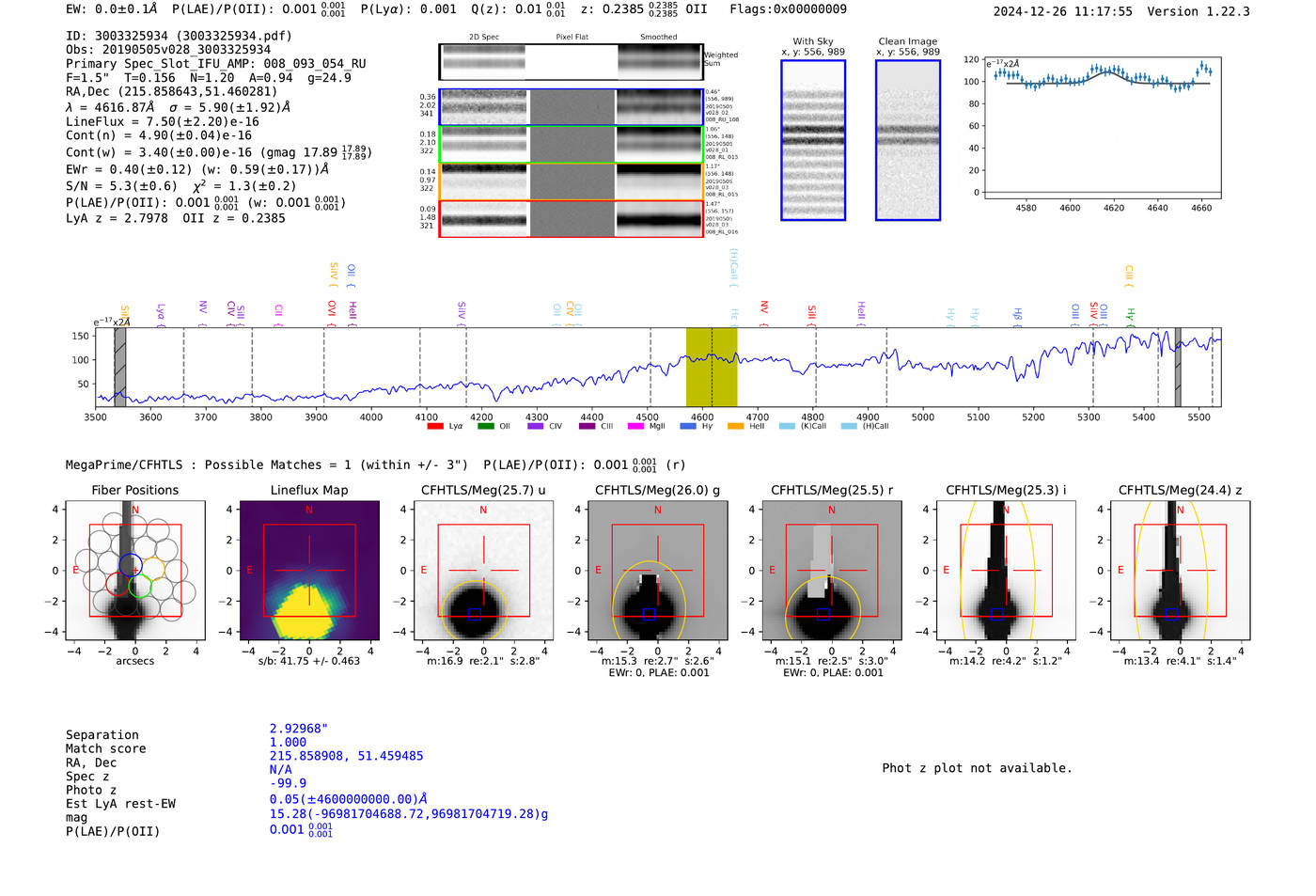
Task: Click the blue Hγ legend swatch
Action: pos(688,427)
